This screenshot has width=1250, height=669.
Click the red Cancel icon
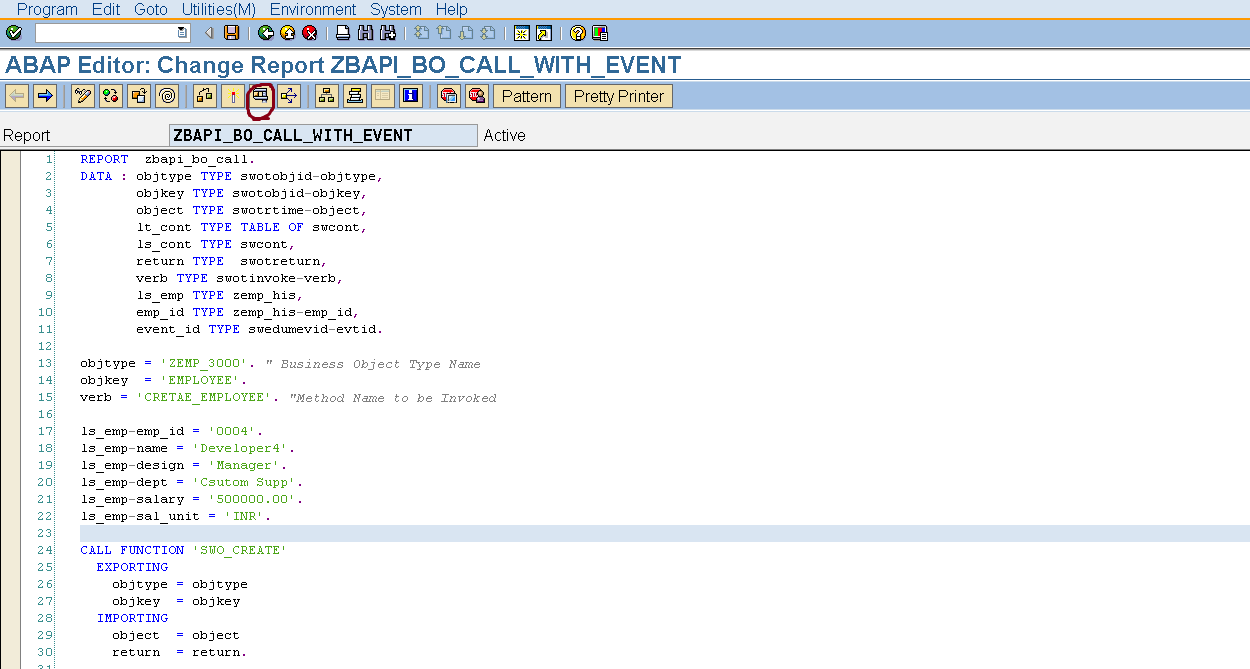(310, 33)
